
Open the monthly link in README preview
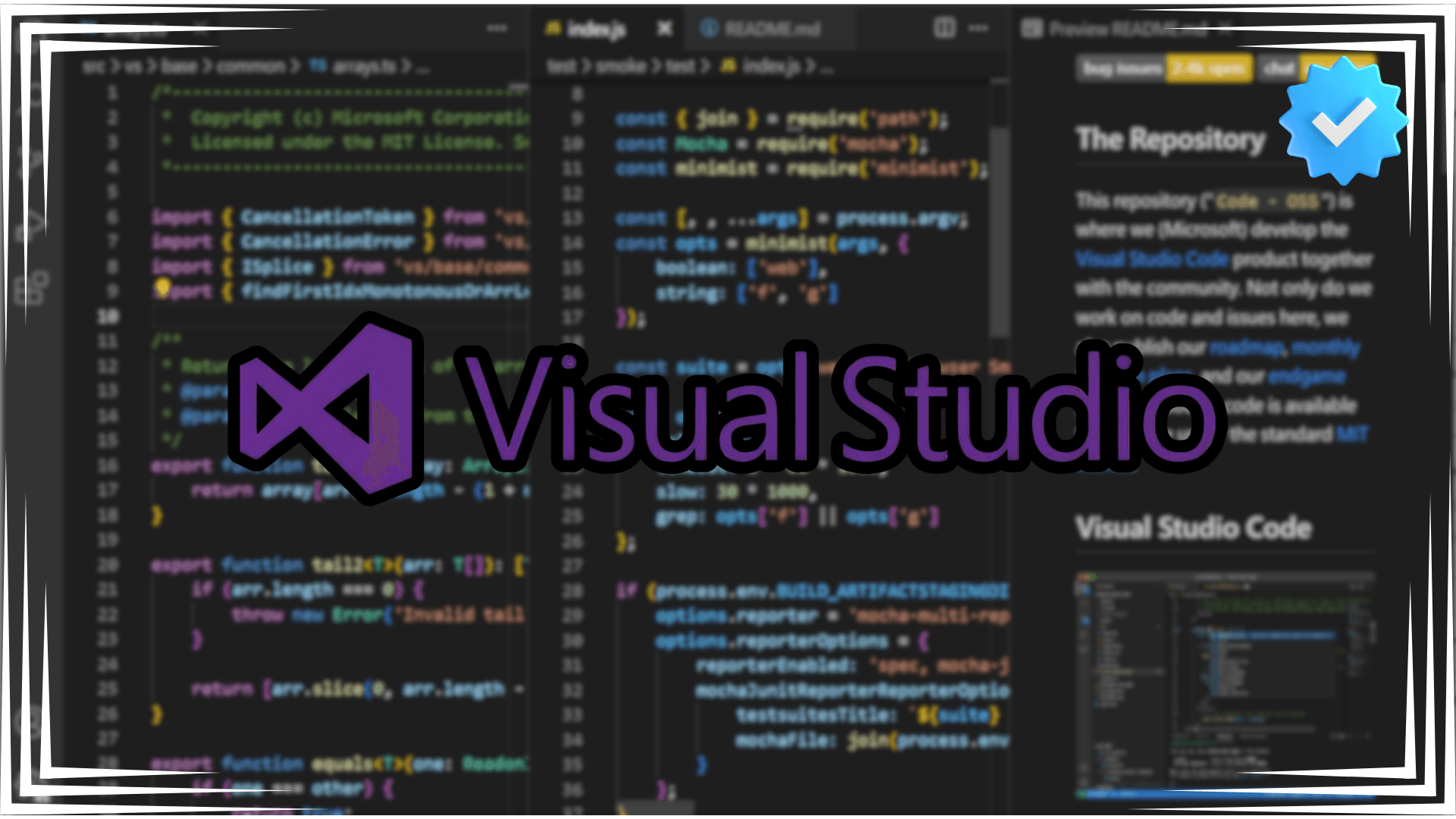pos(1326,347)
